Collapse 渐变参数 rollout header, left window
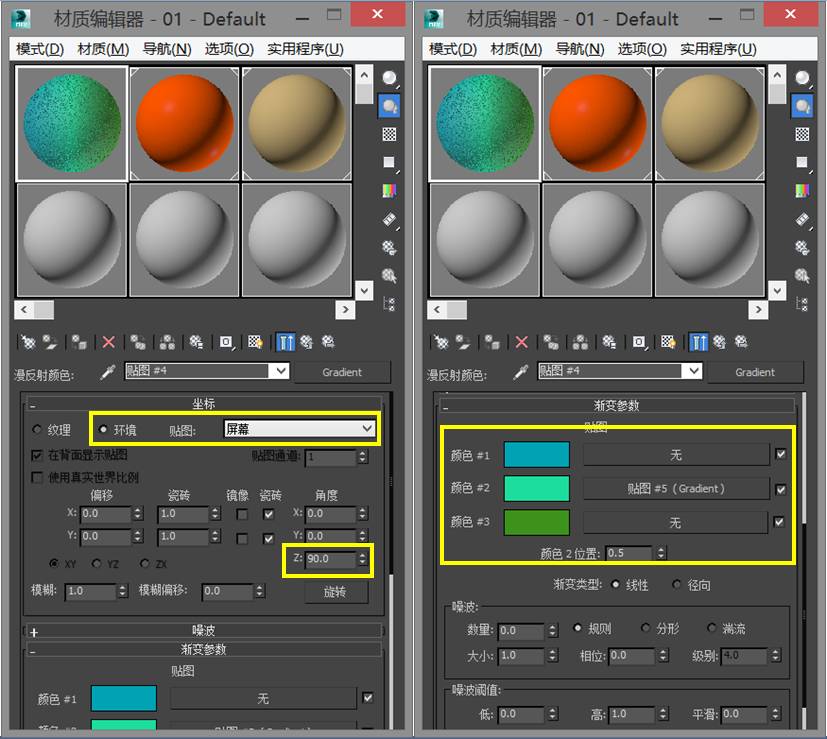The height and width of the screenshot is (739, 827). [204, 649]
